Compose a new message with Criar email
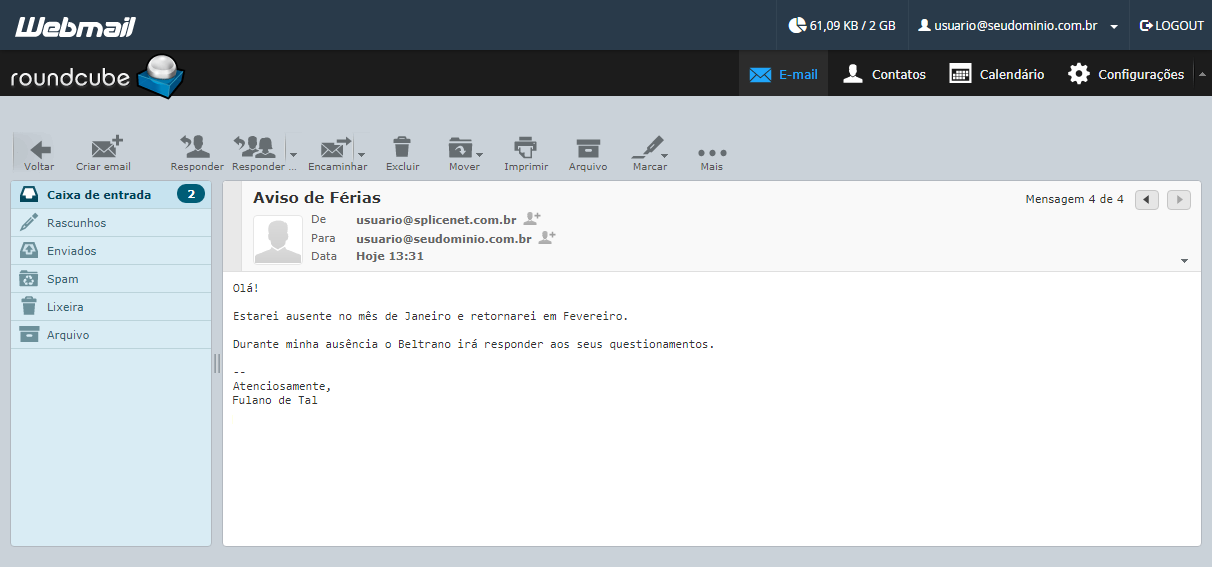1212x567 pixels. click(104, 153)
